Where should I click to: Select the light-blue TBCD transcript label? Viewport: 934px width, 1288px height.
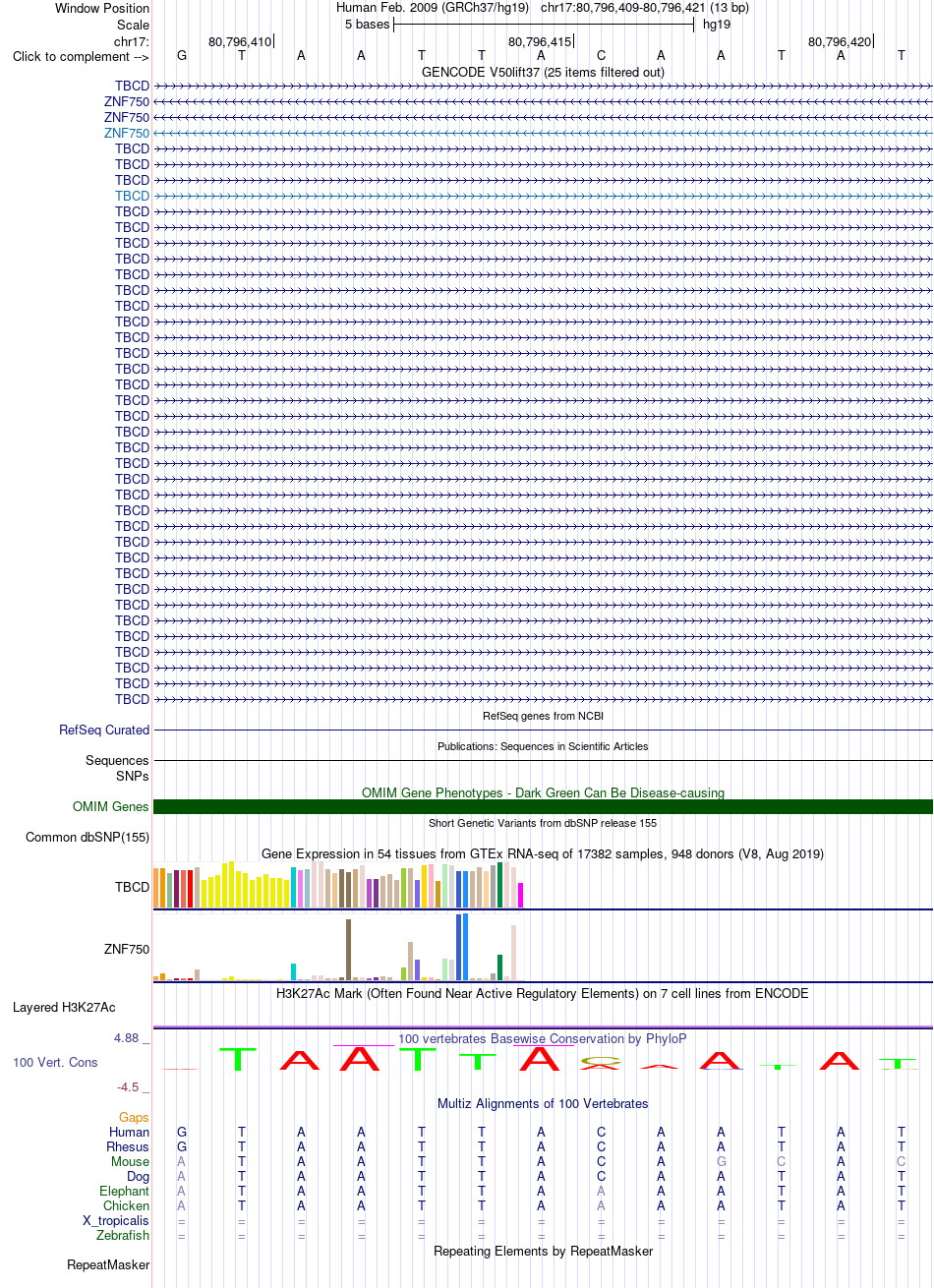133,196
